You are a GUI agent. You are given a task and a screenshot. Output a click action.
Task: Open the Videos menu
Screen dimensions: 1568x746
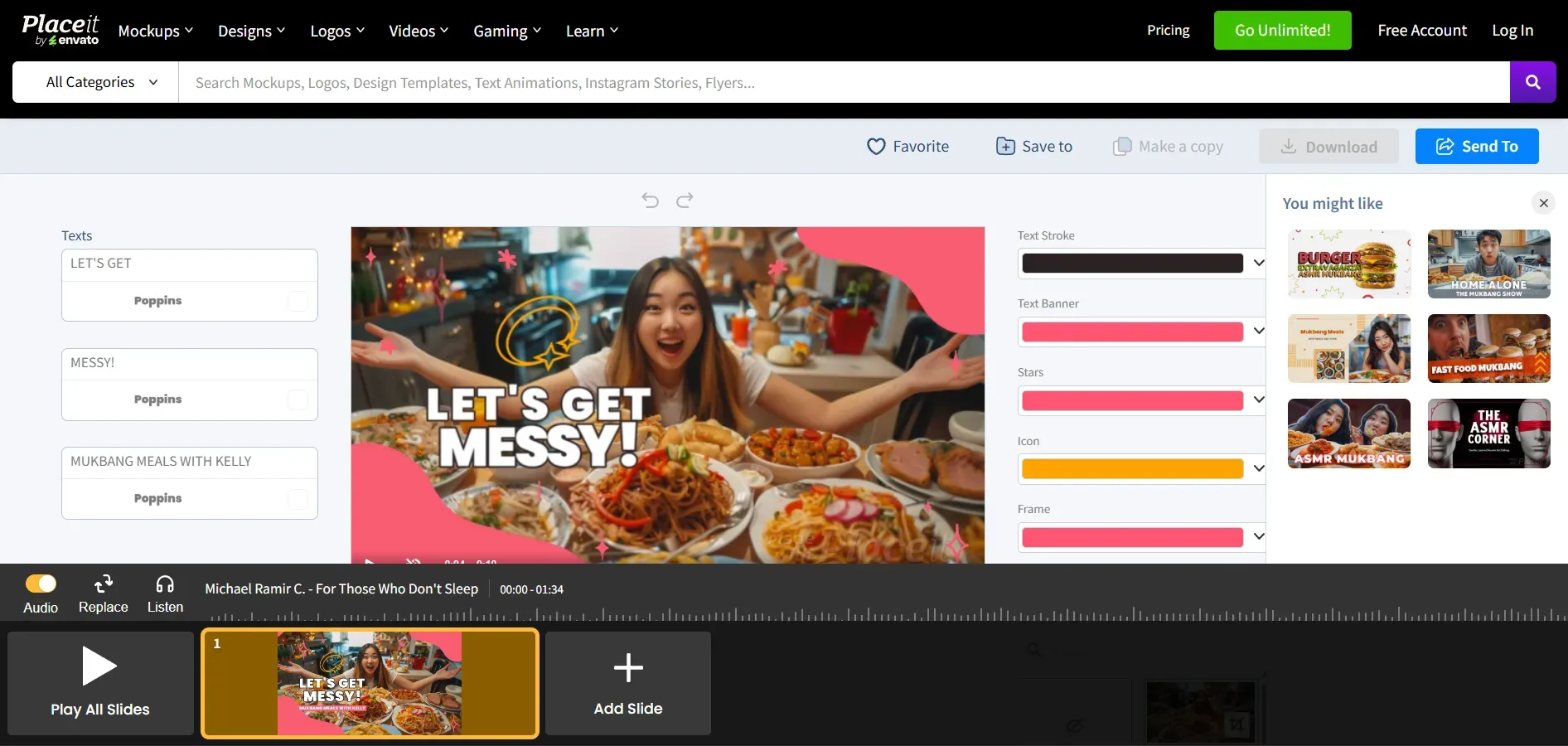click(418, 31)
